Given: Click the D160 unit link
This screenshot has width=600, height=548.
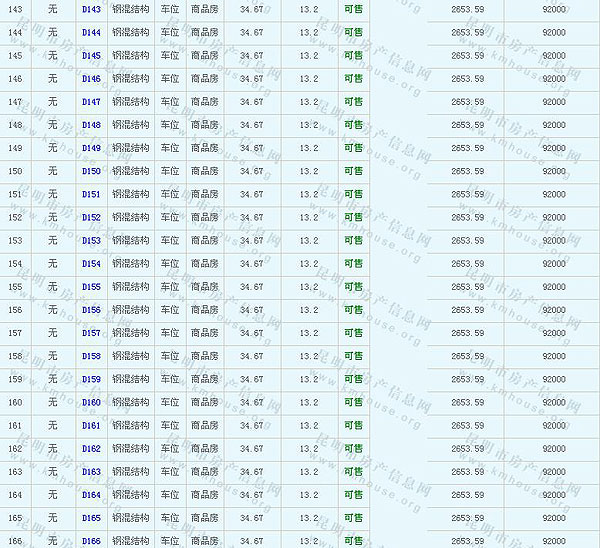Looking at the screenshot, I should pyautogui.click(x=91, y=402).
